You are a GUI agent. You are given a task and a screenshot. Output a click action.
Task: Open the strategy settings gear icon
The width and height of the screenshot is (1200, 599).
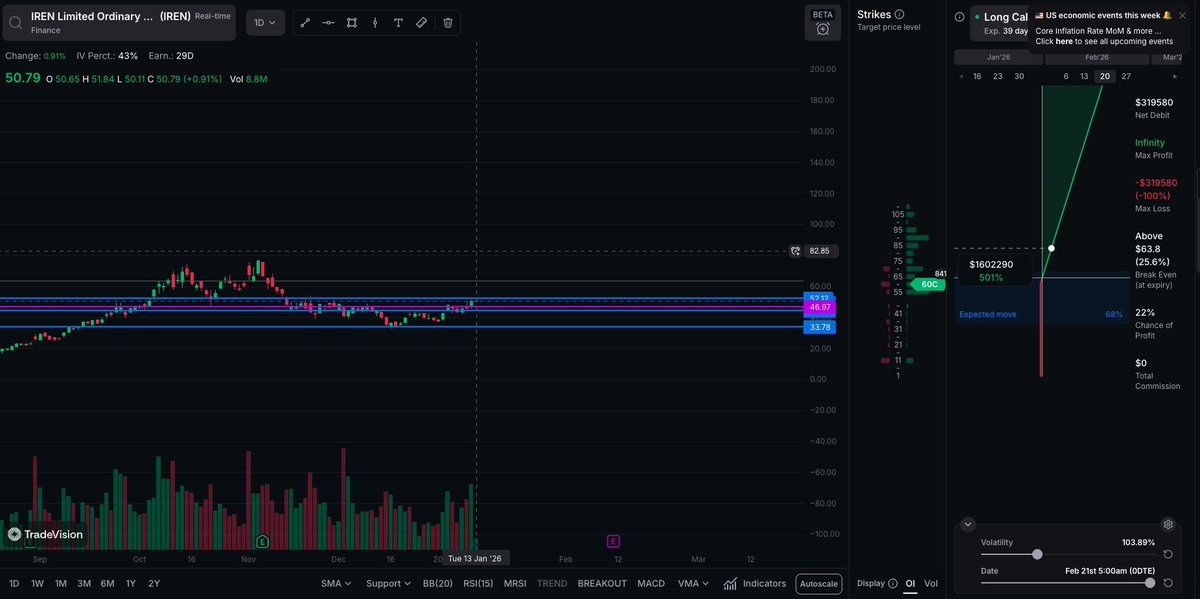click(1167, 524)
